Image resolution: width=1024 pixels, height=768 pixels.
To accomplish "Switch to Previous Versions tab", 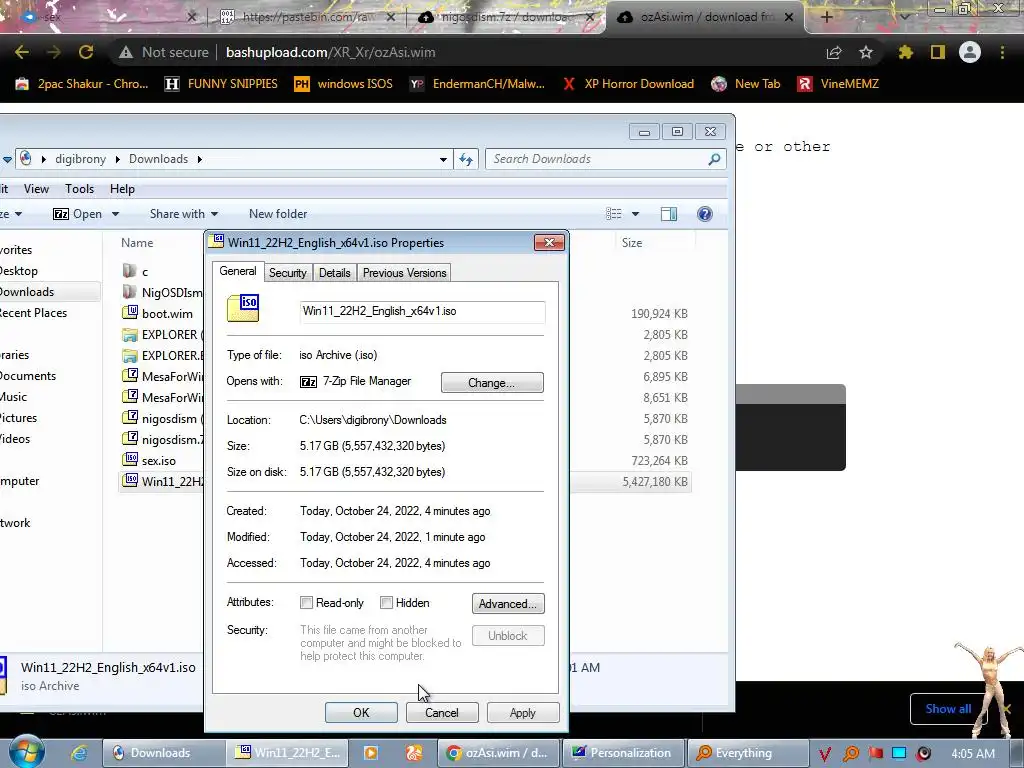I will coord(404,273).
